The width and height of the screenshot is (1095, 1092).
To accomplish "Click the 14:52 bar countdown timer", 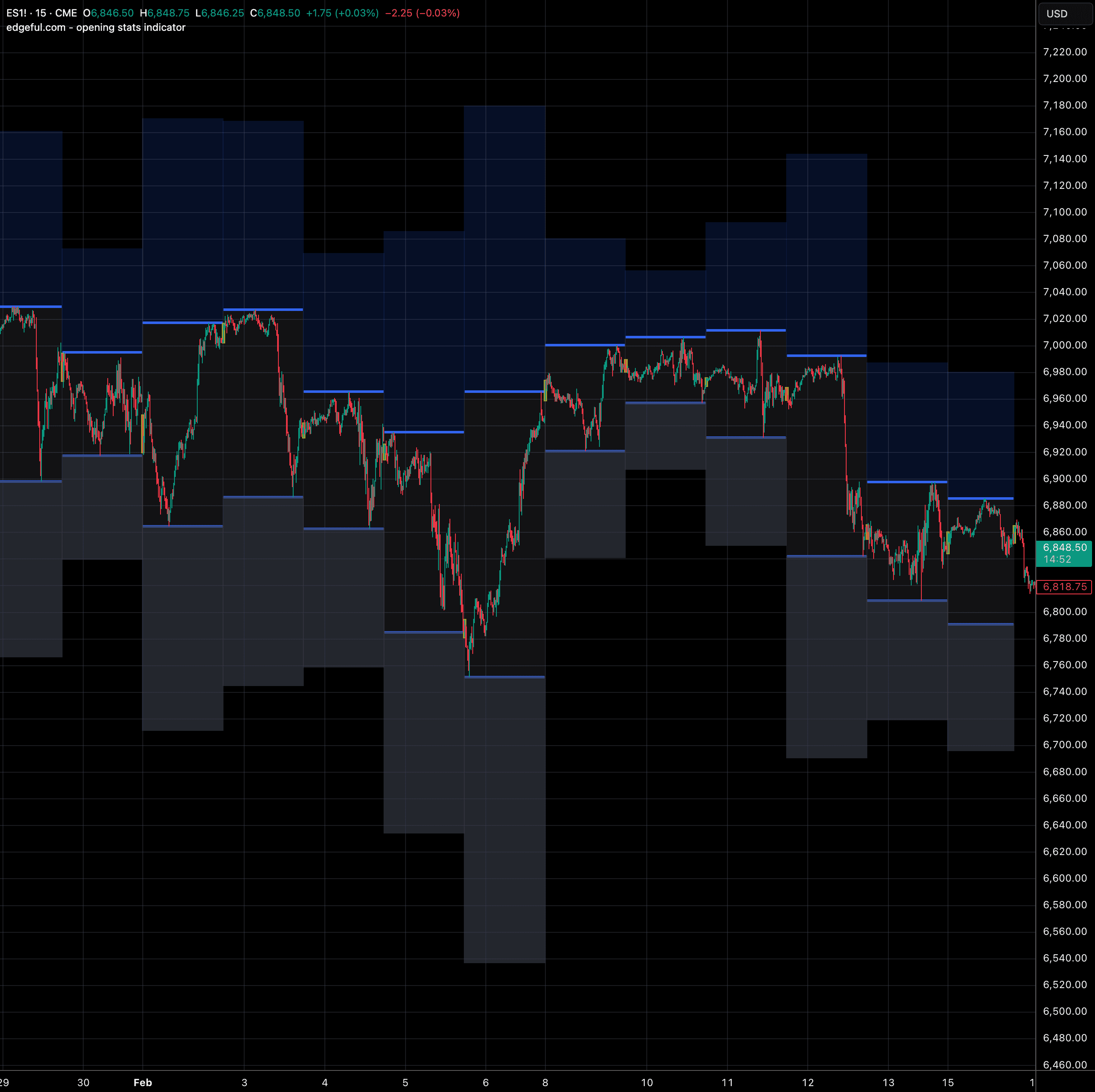I will [x=1057, y=559].
